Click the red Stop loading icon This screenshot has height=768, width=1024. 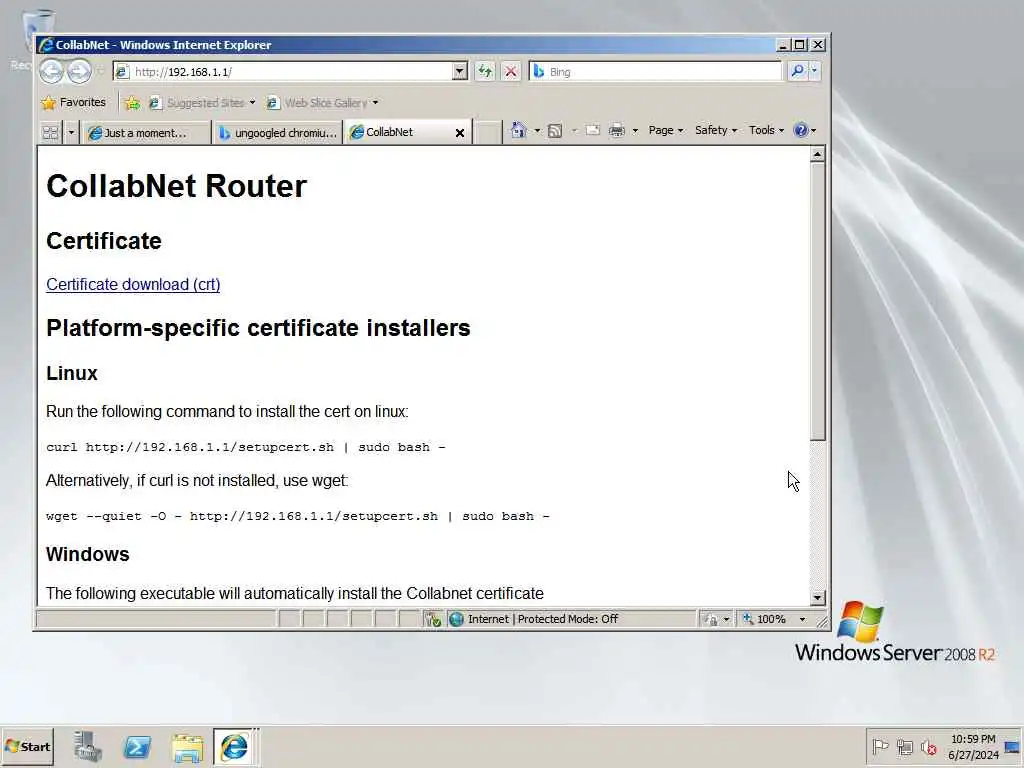511,71
